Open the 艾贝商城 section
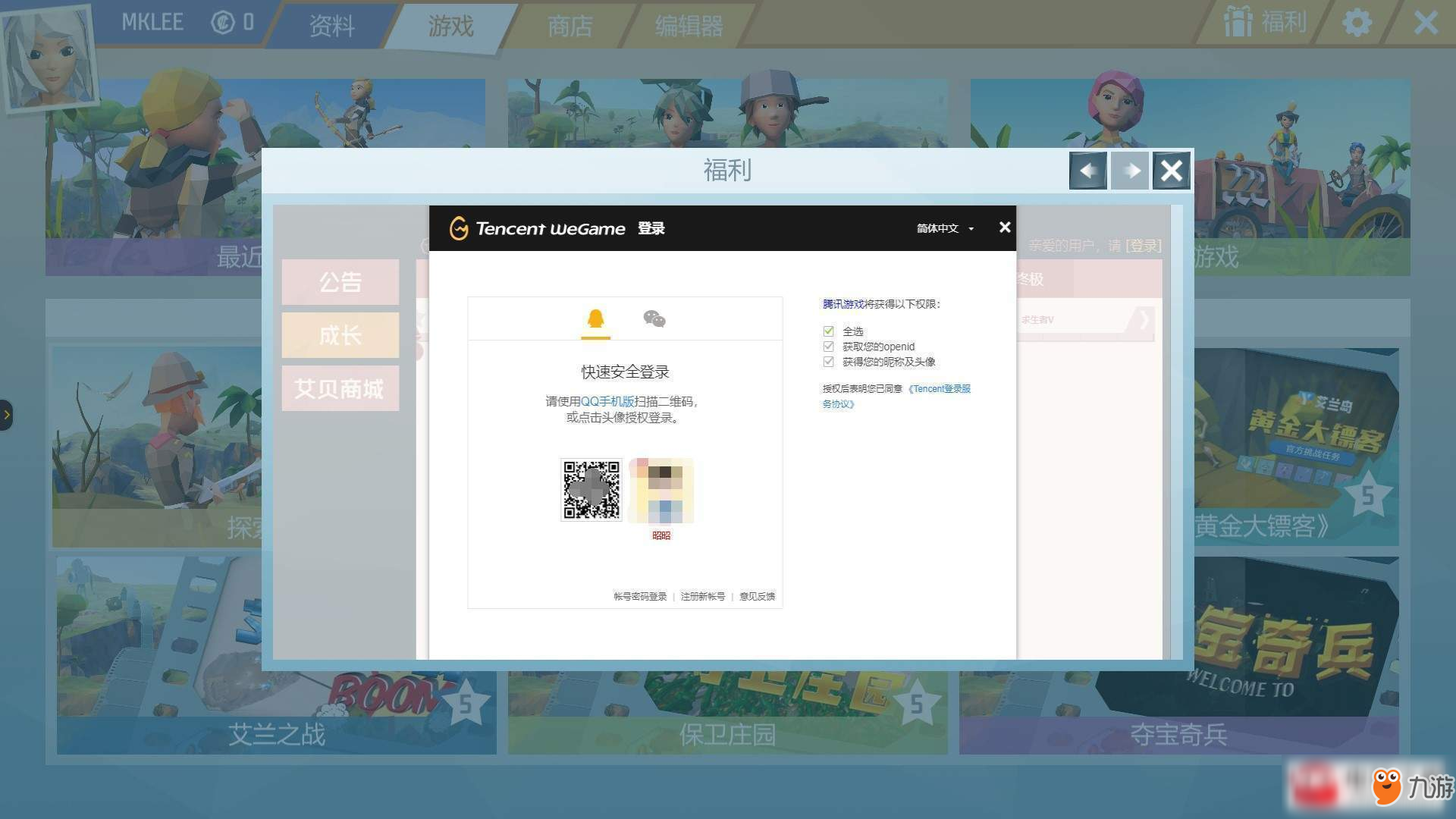Viewport: 1456px width, 819px height. [340, 388]
